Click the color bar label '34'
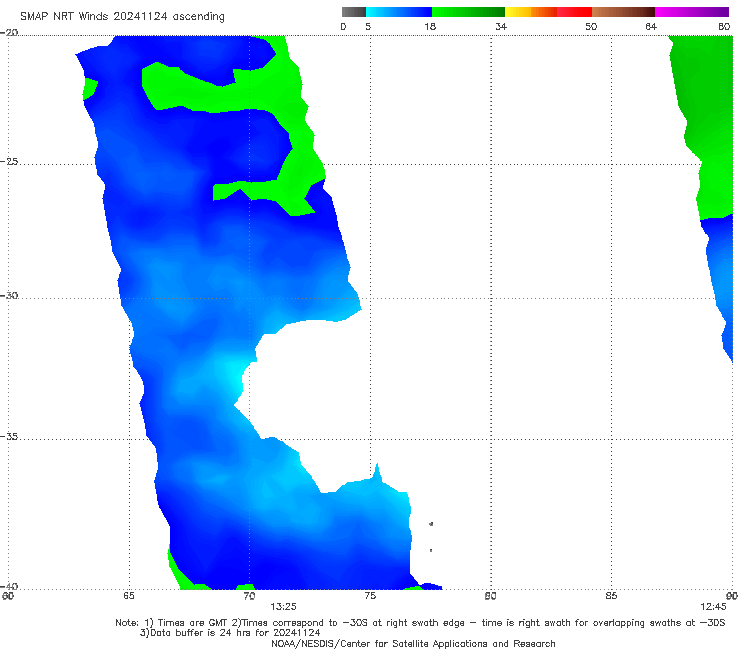This screenshot has height=650, width=740. pos(501,26)
